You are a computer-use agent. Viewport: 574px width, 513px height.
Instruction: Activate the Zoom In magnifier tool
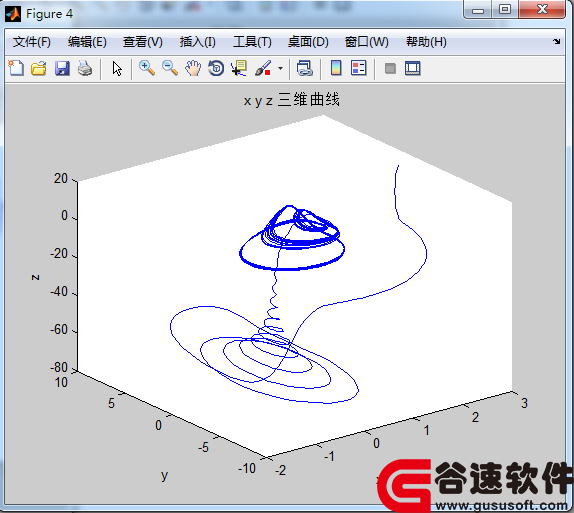[x=147, y=68]
